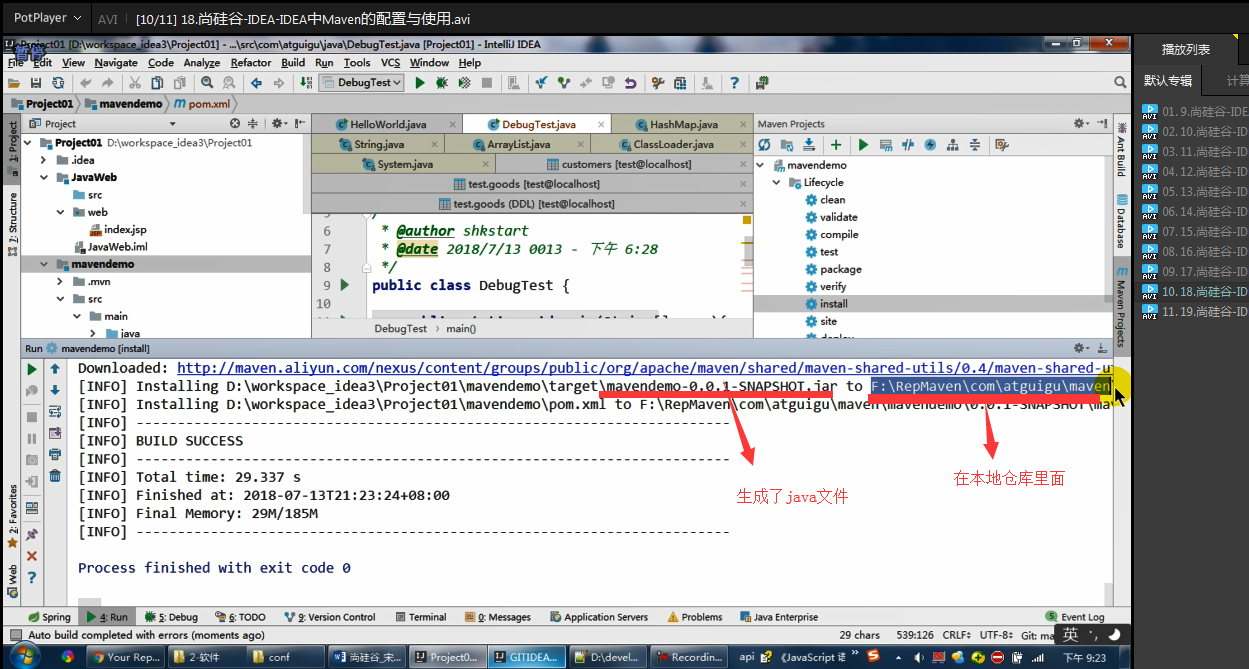Expand the .mvn folder node
This screenshot has width=1249, height=669.
tap(61, 282)
